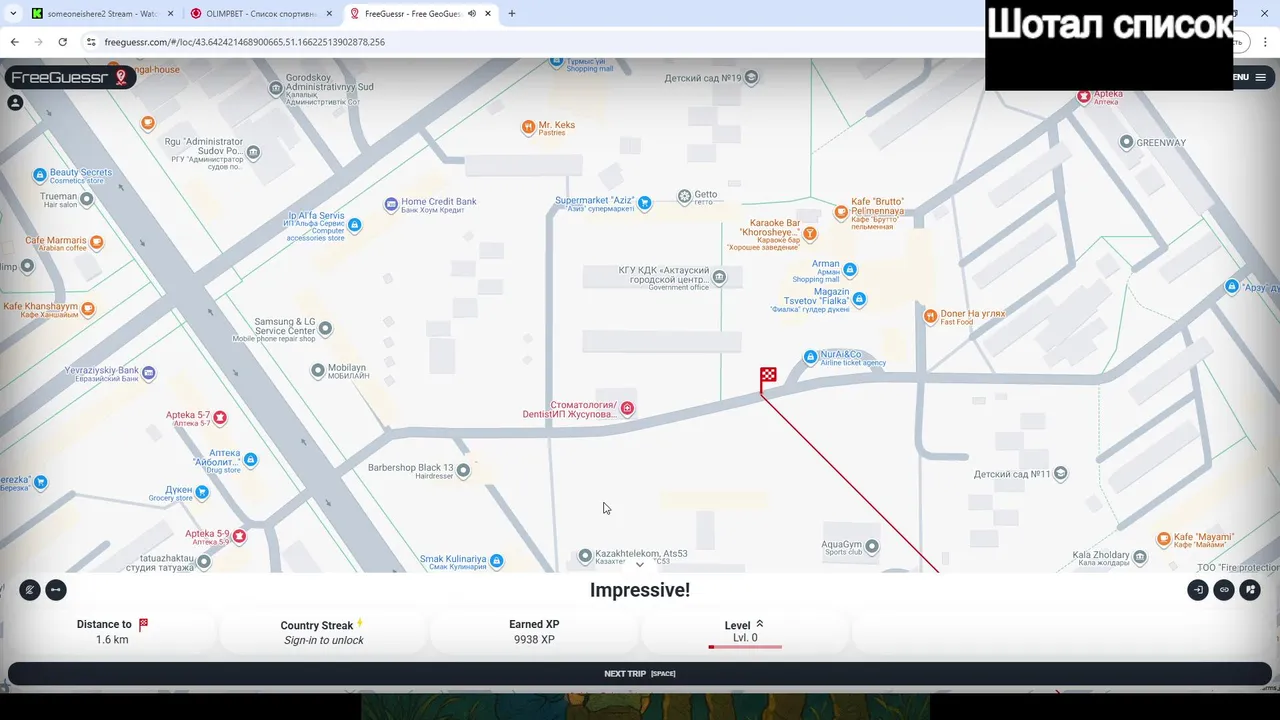Open the user profile icon below the logo
The image size is (1280, 720).
click(x=15, y=102)
